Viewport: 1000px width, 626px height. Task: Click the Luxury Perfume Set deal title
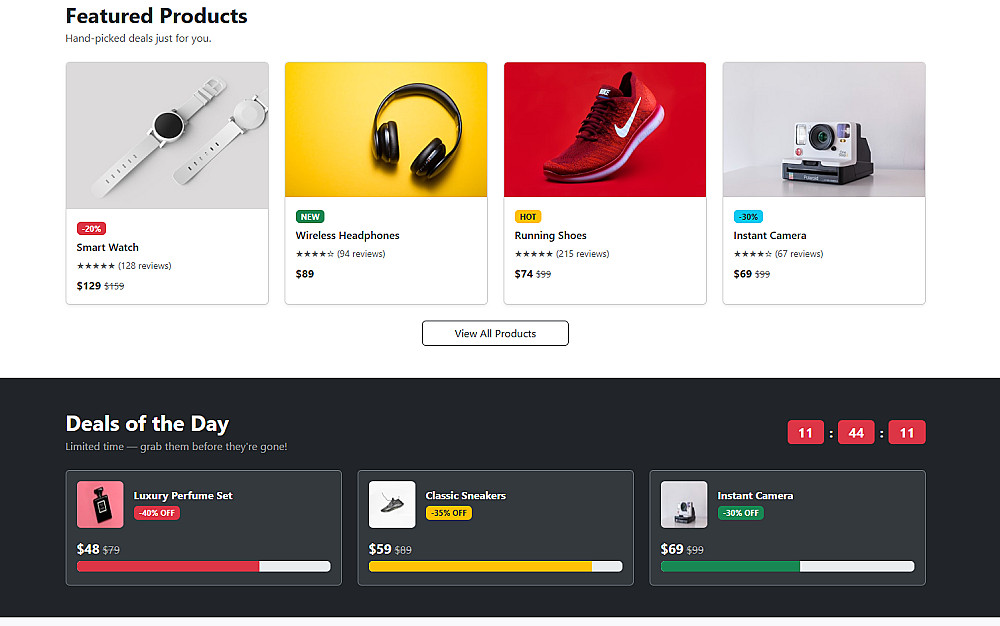[x=183, y=495]
